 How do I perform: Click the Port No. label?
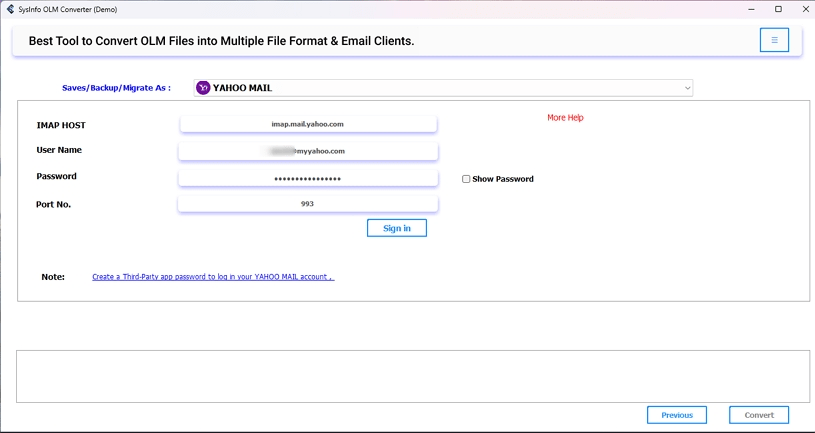(x=53, y=204)
